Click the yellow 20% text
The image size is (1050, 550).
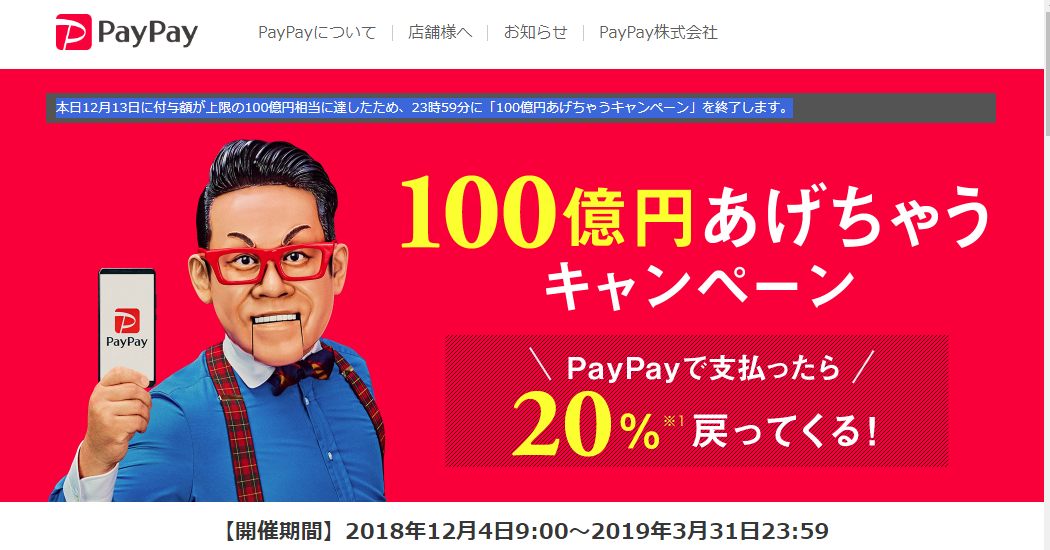[586, 425]
